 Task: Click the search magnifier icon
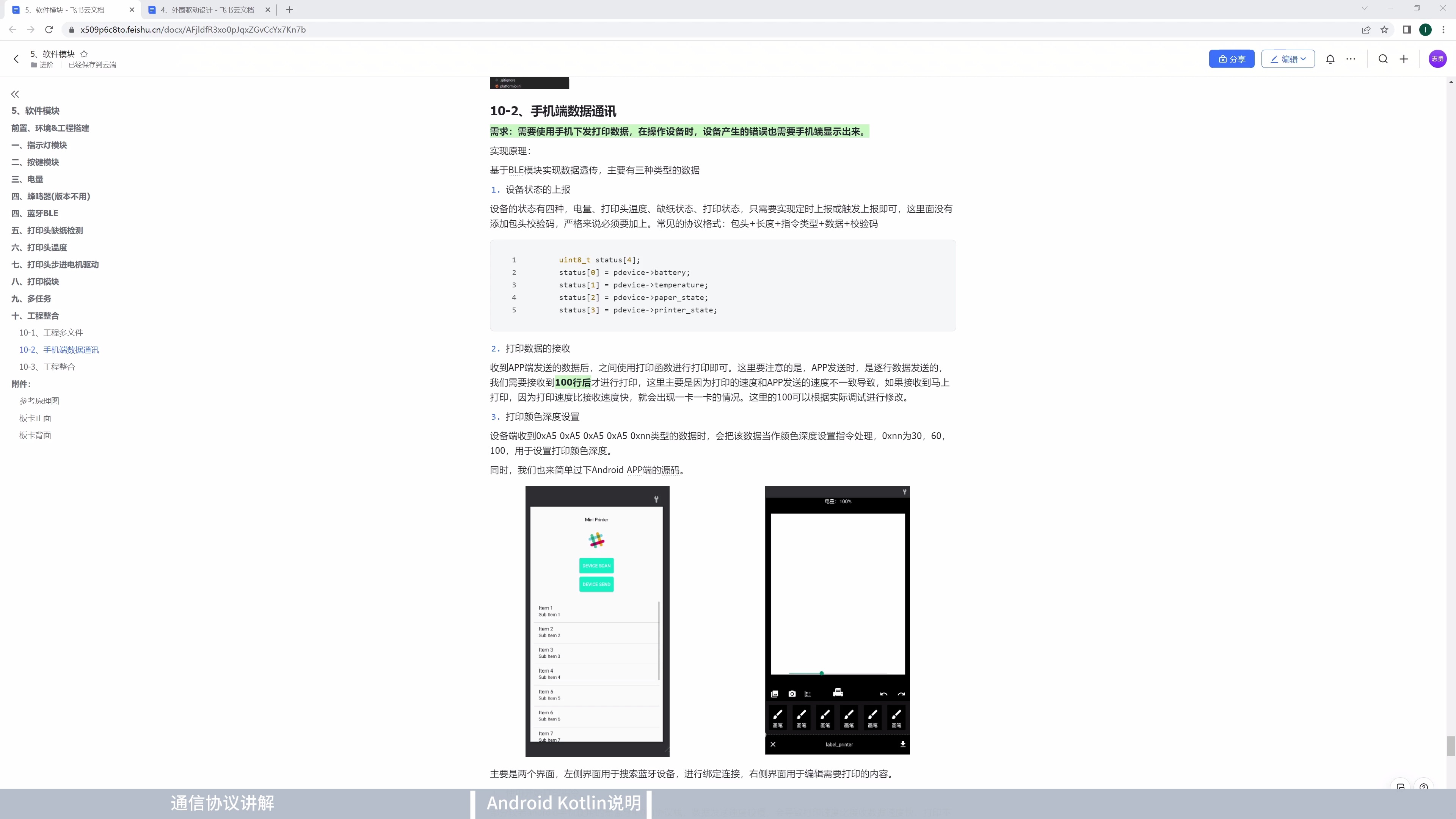(x=1382, y=59)
